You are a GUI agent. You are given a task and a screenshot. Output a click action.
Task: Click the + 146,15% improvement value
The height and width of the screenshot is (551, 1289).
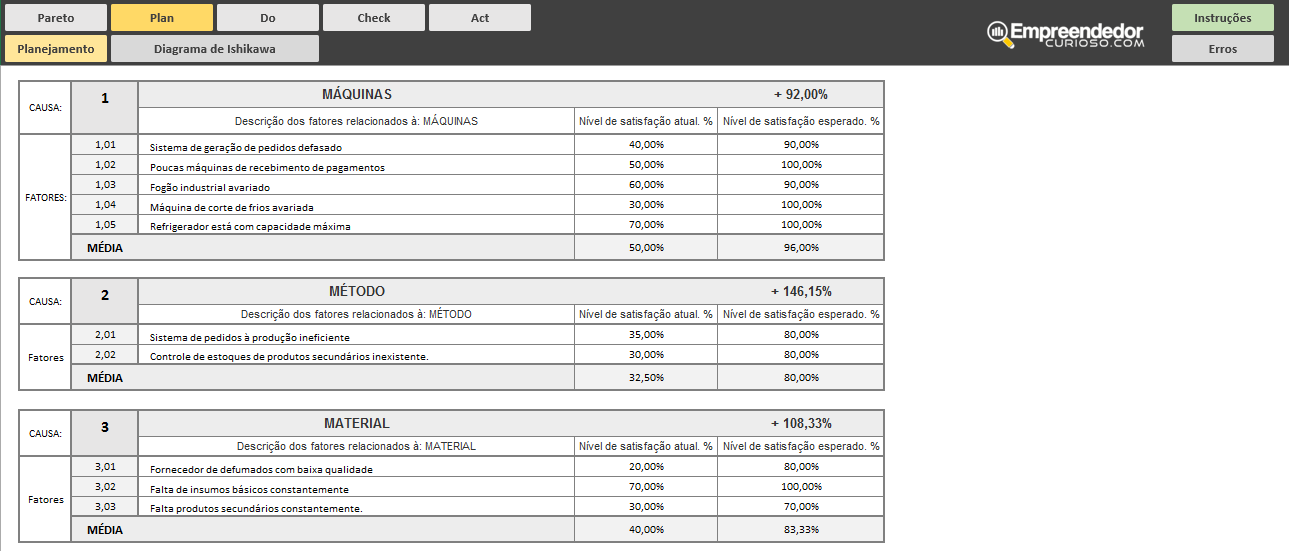800,292
